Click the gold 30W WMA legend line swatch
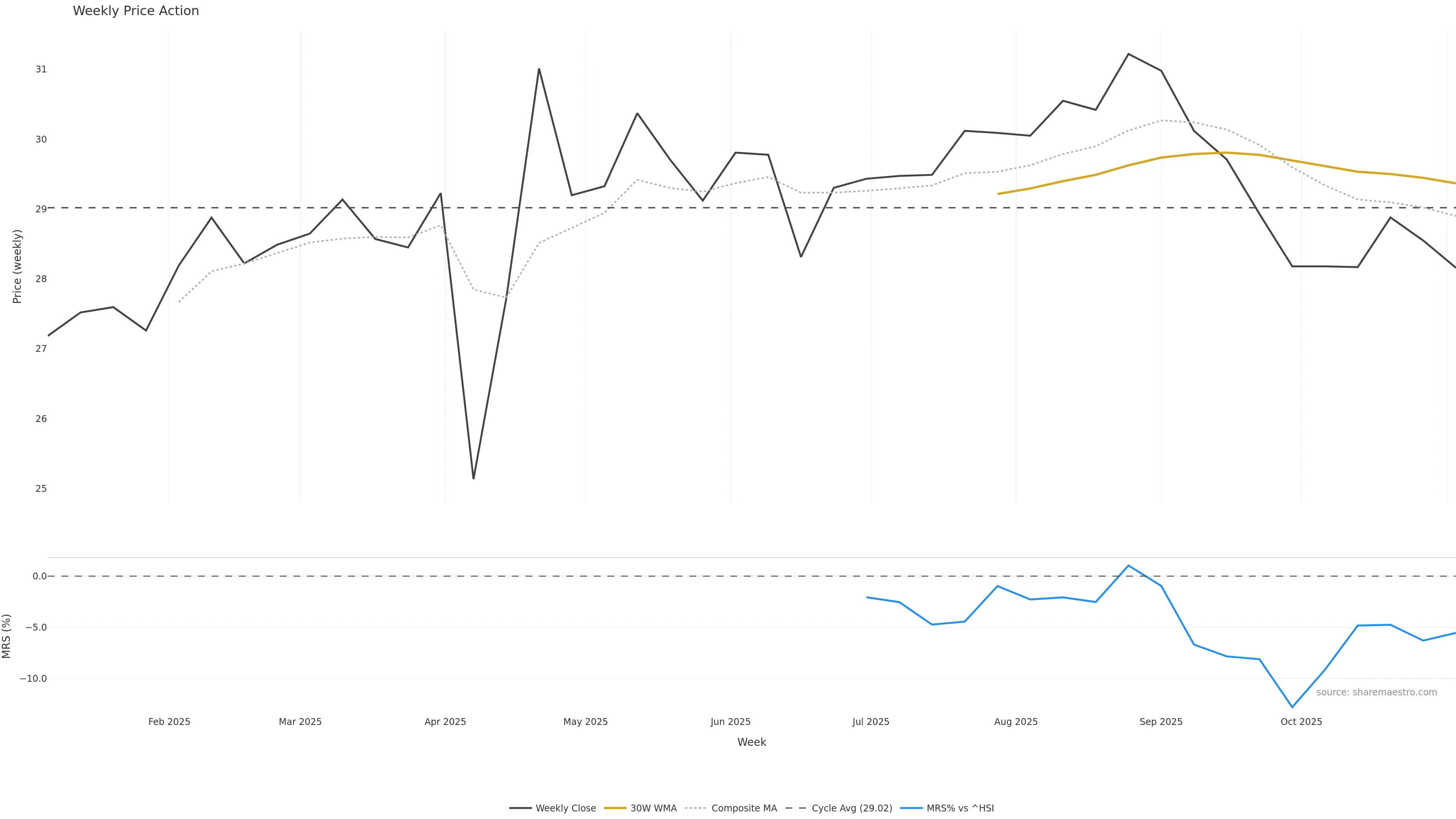The image size is (1456, 819). pyautogui.click(x=615, y=808)
